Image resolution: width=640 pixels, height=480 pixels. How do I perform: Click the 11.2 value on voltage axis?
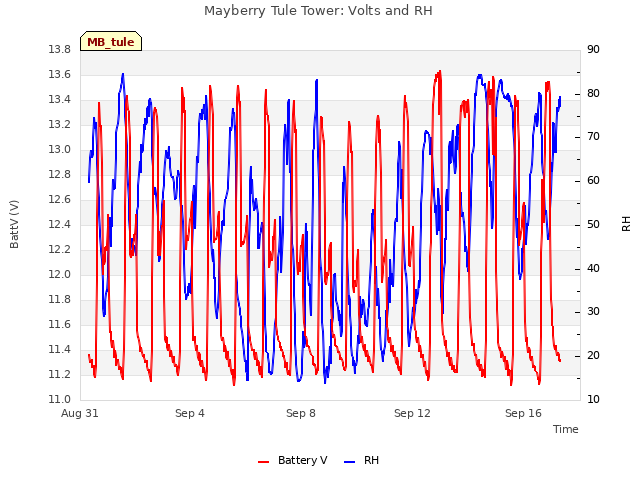(x=60, y=374)
